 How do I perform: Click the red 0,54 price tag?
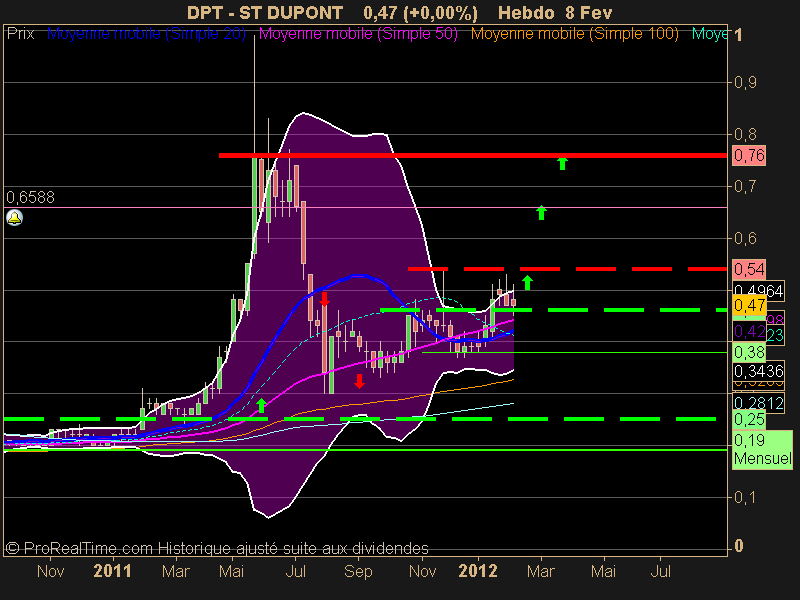point(749,269)
